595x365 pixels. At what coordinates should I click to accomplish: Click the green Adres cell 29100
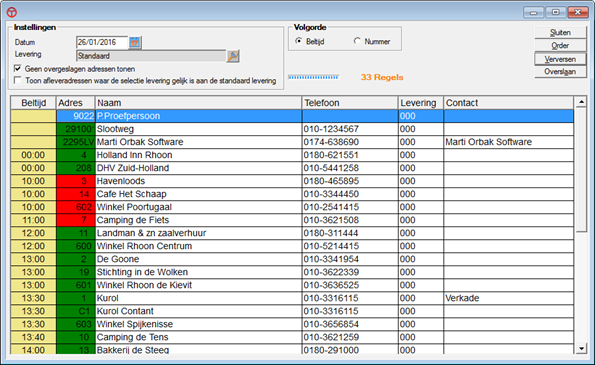pos(75,129)
